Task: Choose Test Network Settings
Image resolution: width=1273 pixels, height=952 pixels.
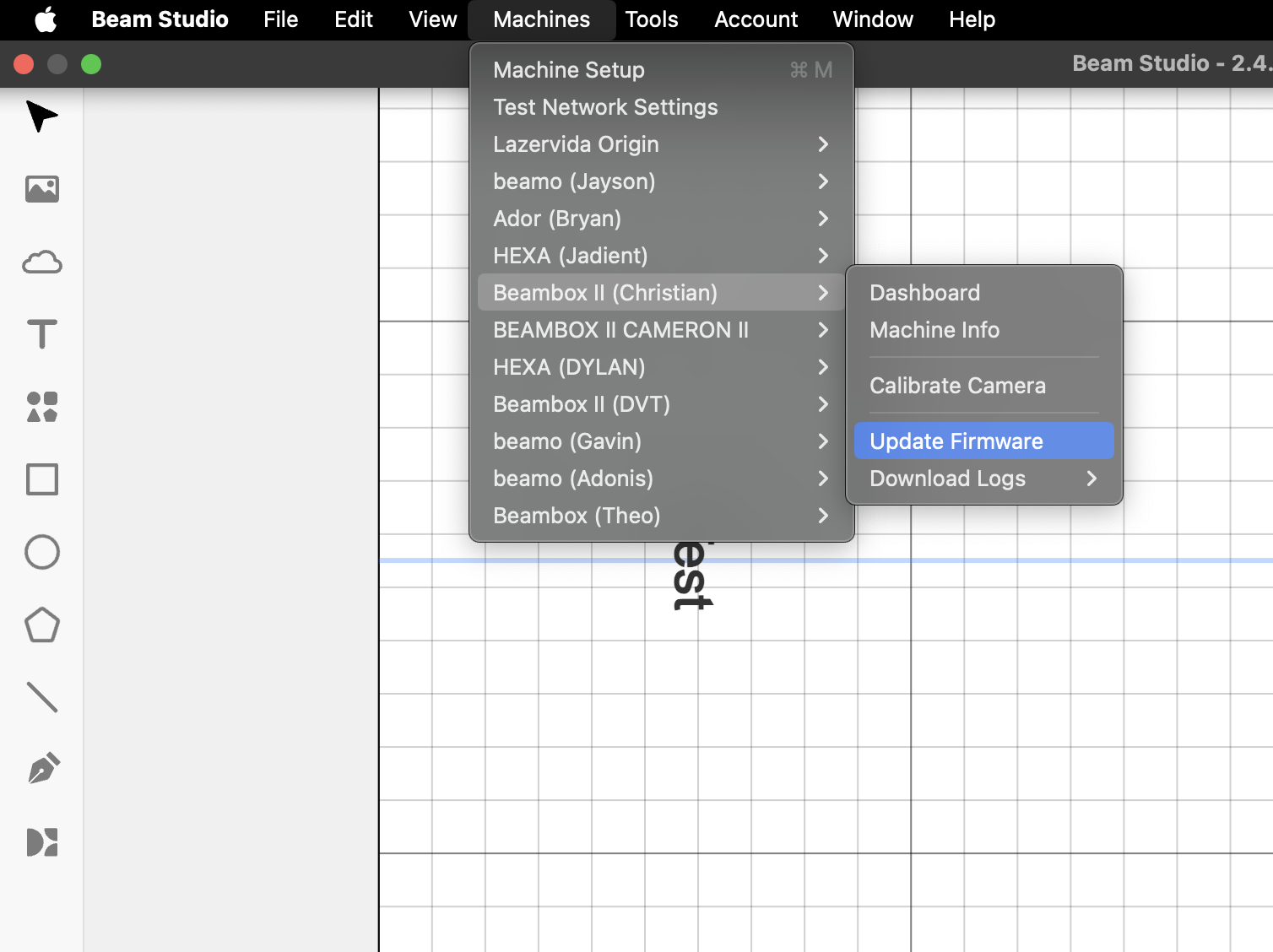Action: (661, 107)
